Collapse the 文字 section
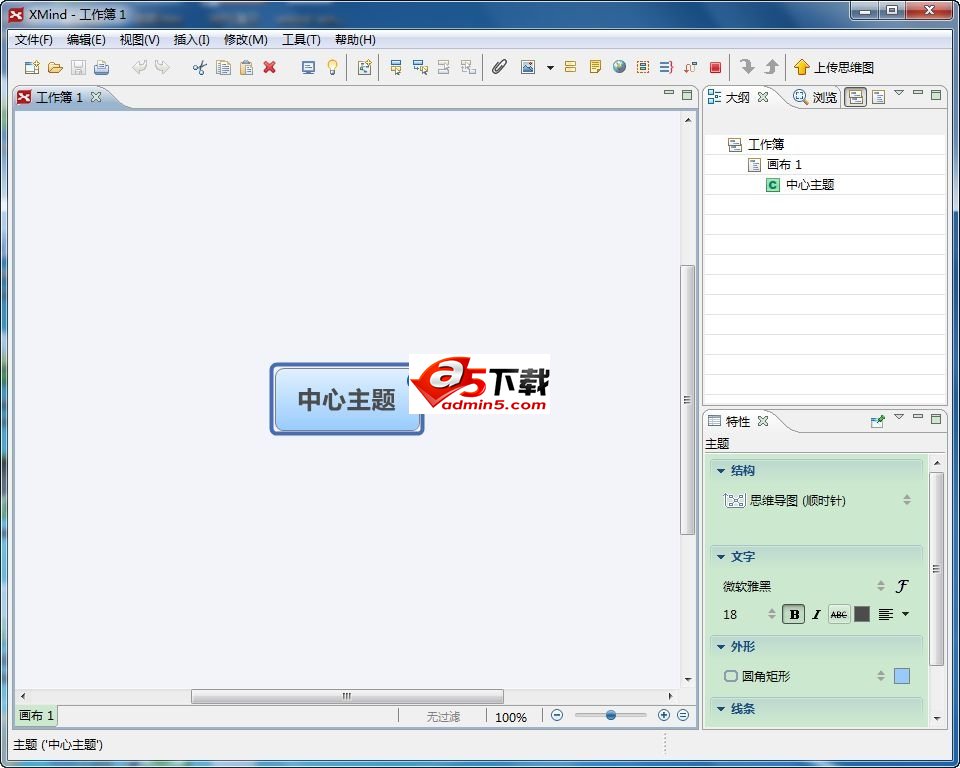Screen dimensions: 960x768 (721, 557)
